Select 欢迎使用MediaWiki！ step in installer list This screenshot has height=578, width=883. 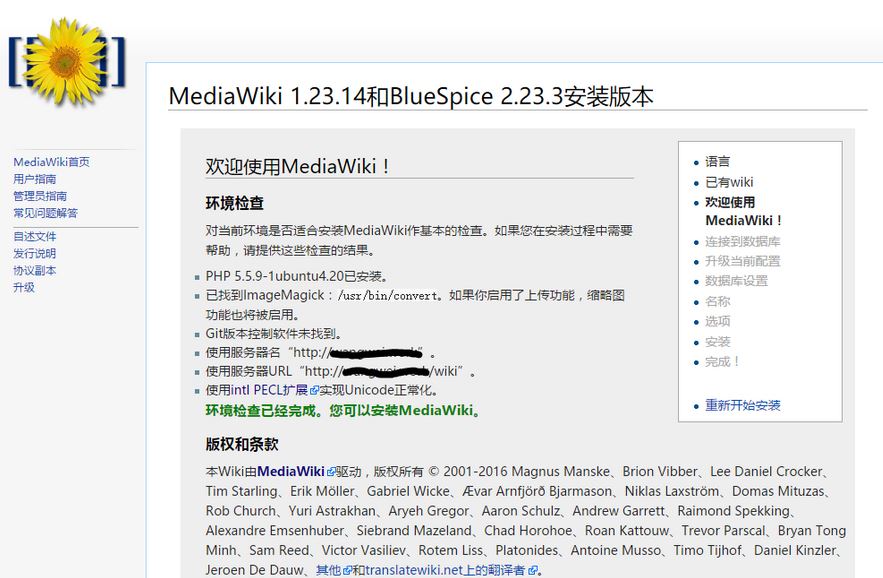coord(743,211)
